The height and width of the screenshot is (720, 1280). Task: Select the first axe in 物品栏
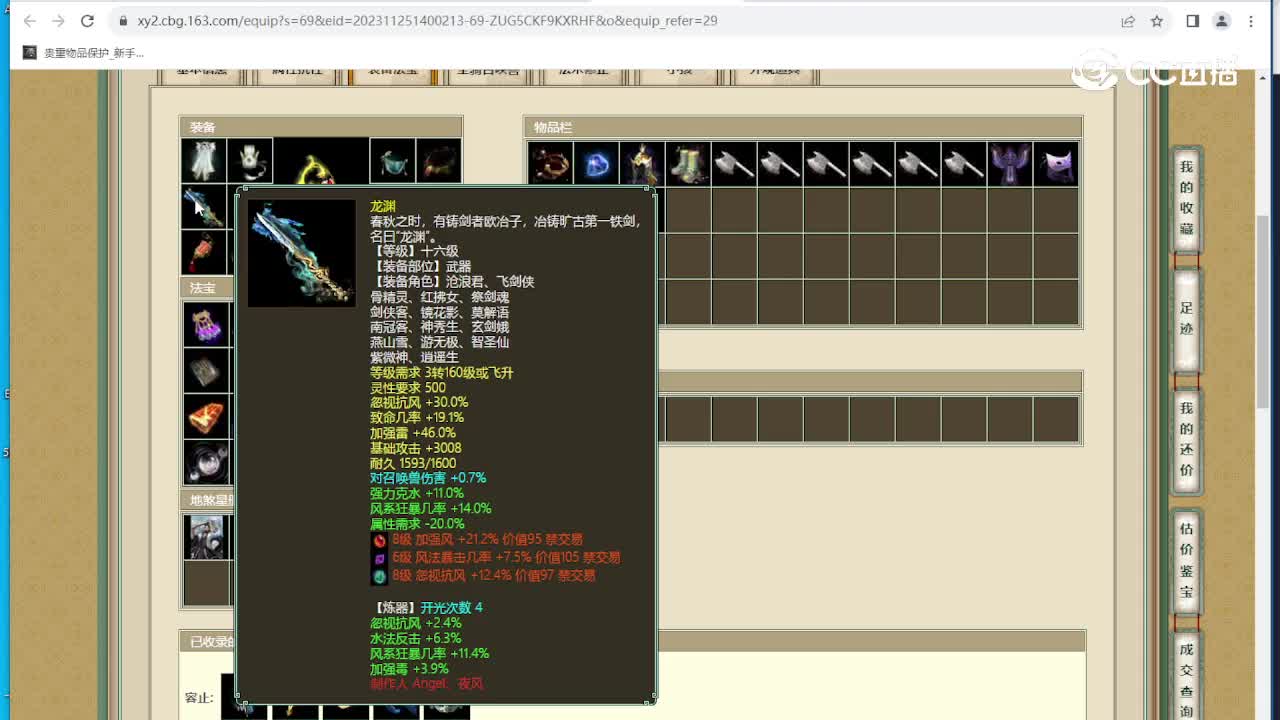click(x=734, y=163)
